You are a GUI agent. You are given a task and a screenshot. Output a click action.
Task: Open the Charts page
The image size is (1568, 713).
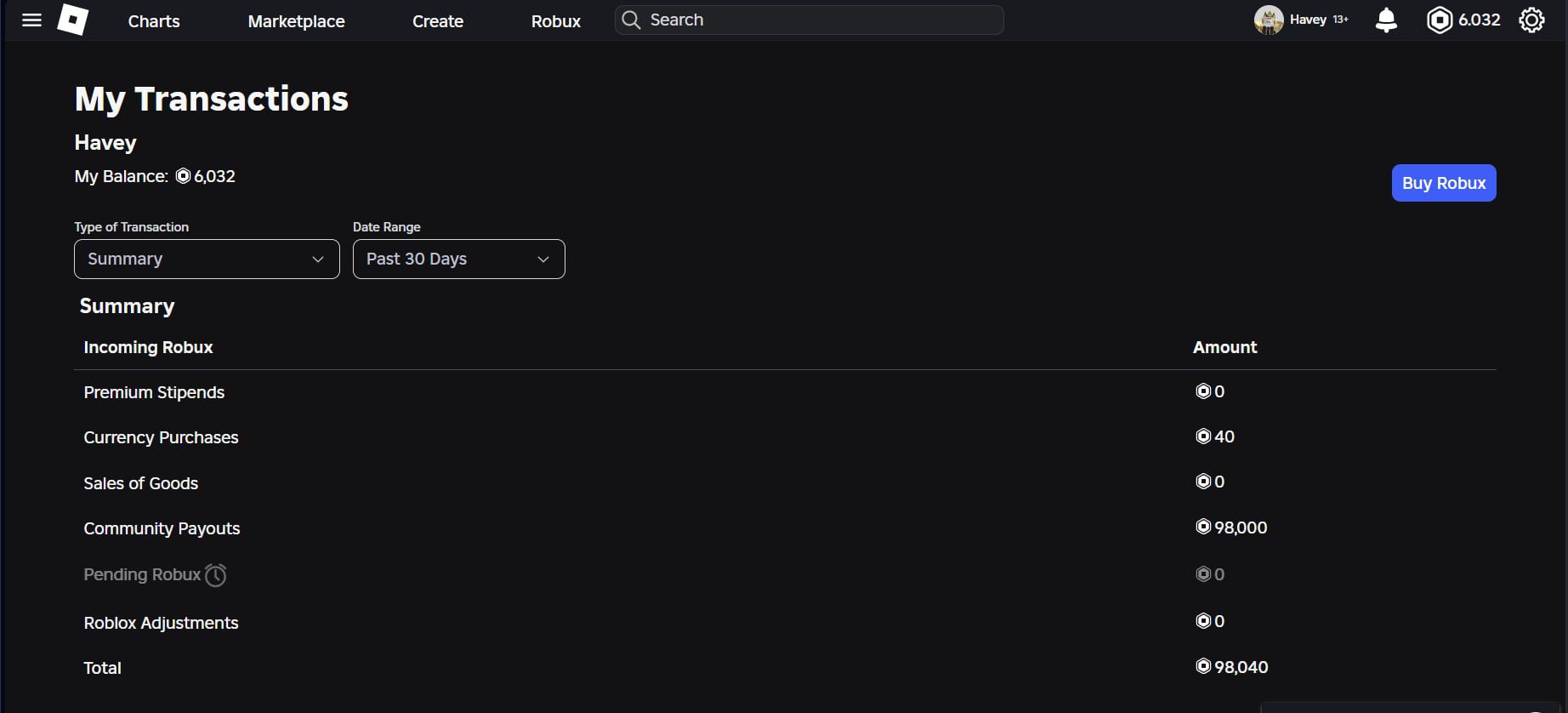[x=154, y=21]
